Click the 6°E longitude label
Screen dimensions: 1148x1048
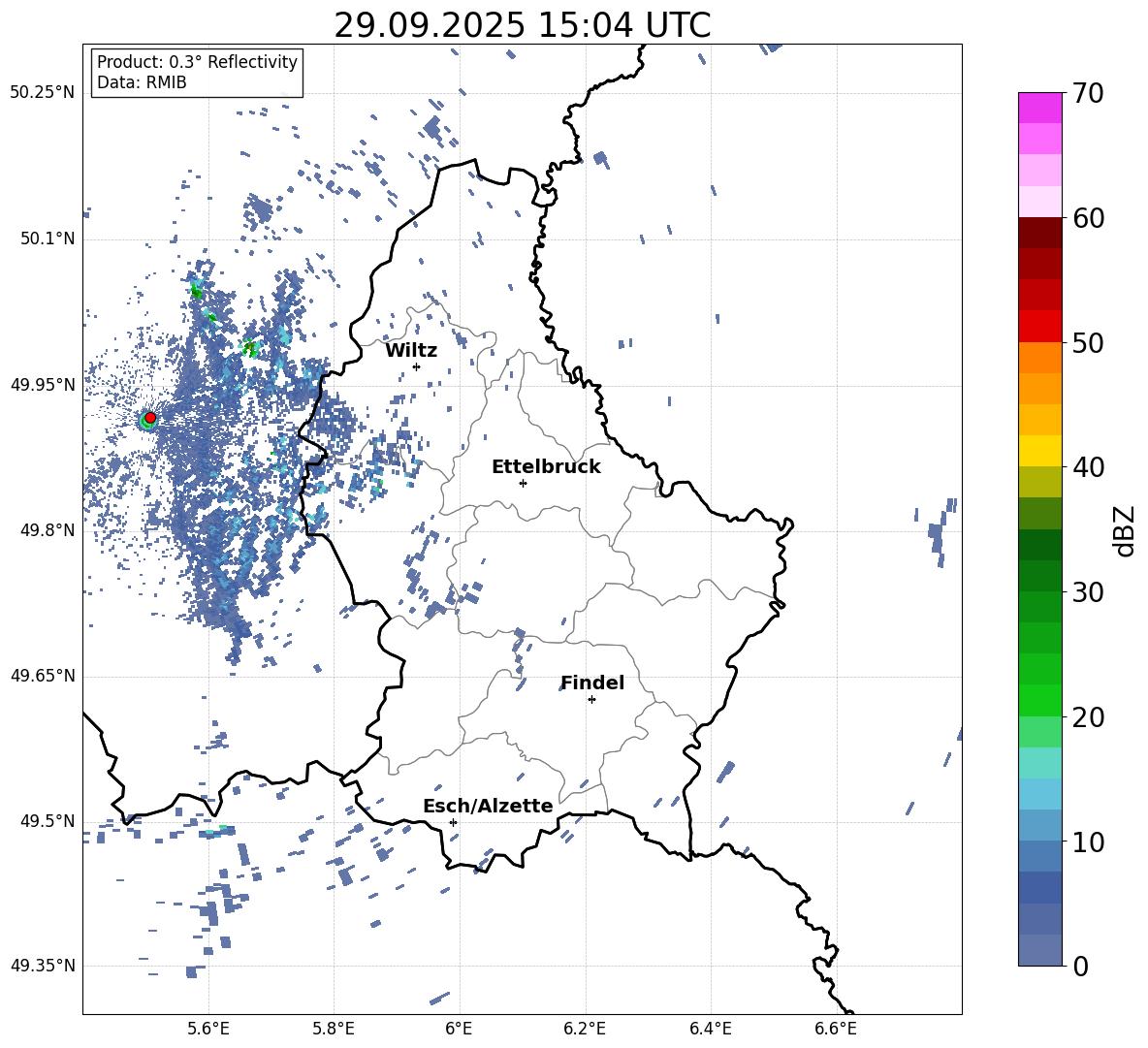point(459,1029)
